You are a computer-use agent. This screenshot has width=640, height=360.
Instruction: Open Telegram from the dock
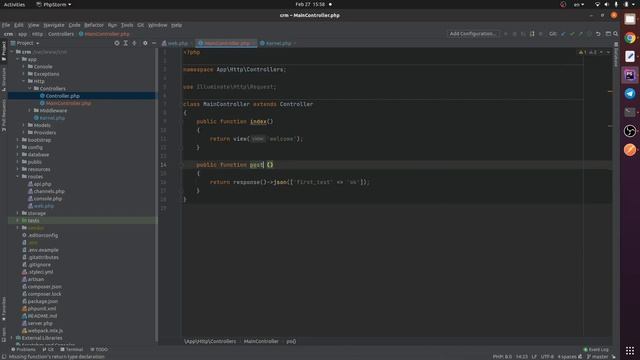click(x=630, y=93)
